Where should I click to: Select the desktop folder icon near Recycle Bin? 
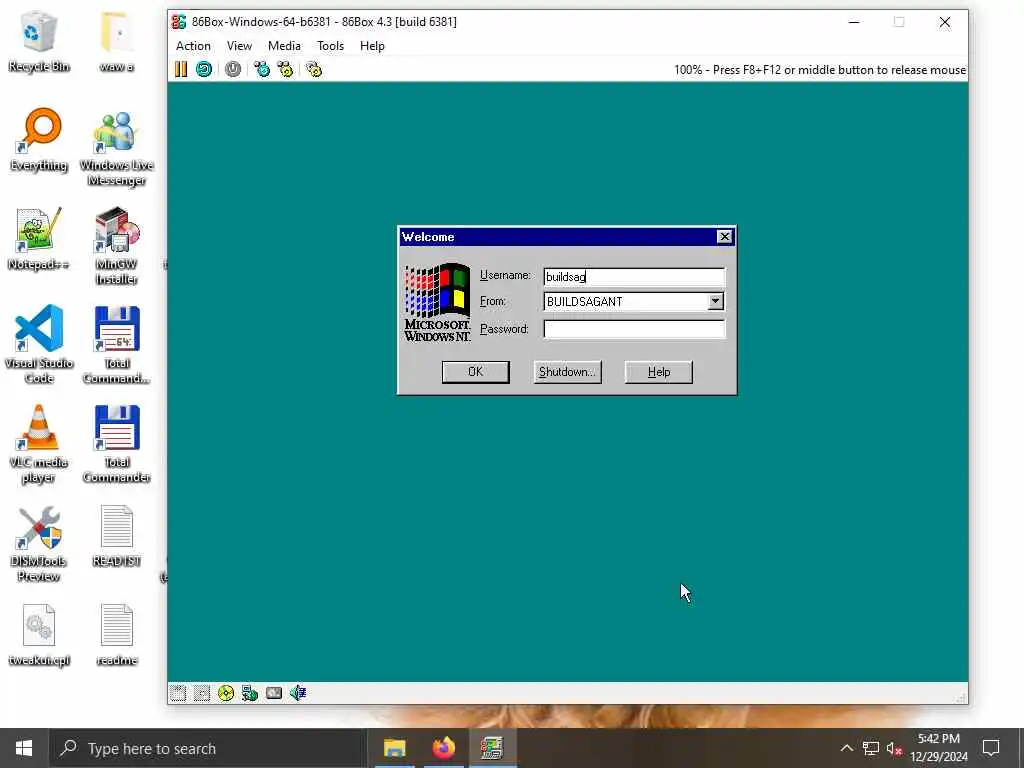coord(116,42)
